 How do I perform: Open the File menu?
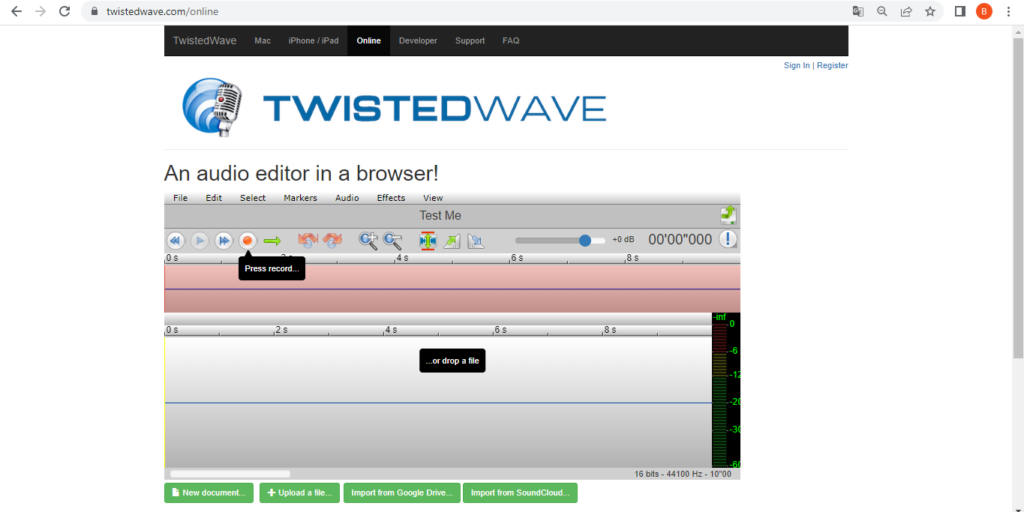click(x=180, y=198)
